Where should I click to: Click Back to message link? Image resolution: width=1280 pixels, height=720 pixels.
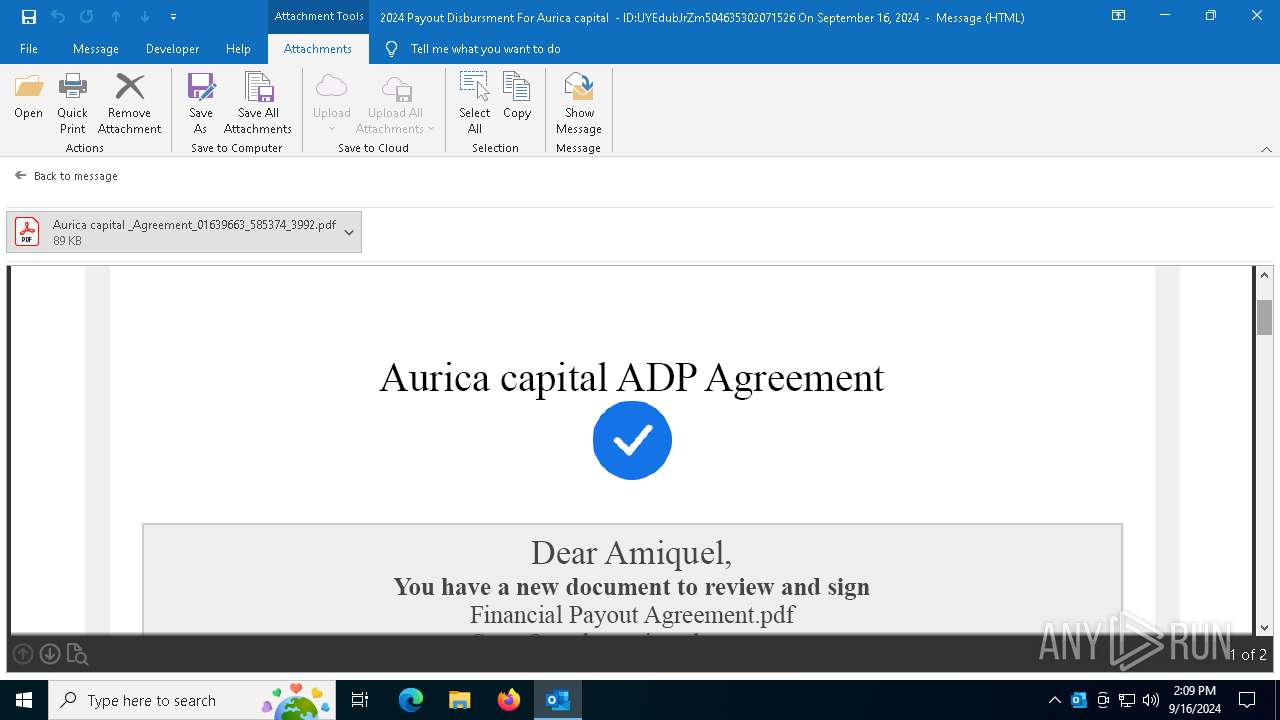[x=67, y=176]
